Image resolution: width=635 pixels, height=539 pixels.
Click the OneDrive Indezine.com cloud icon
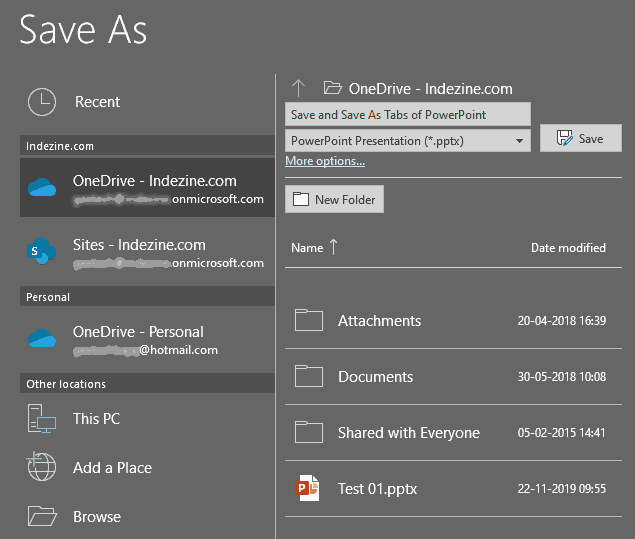42,187
